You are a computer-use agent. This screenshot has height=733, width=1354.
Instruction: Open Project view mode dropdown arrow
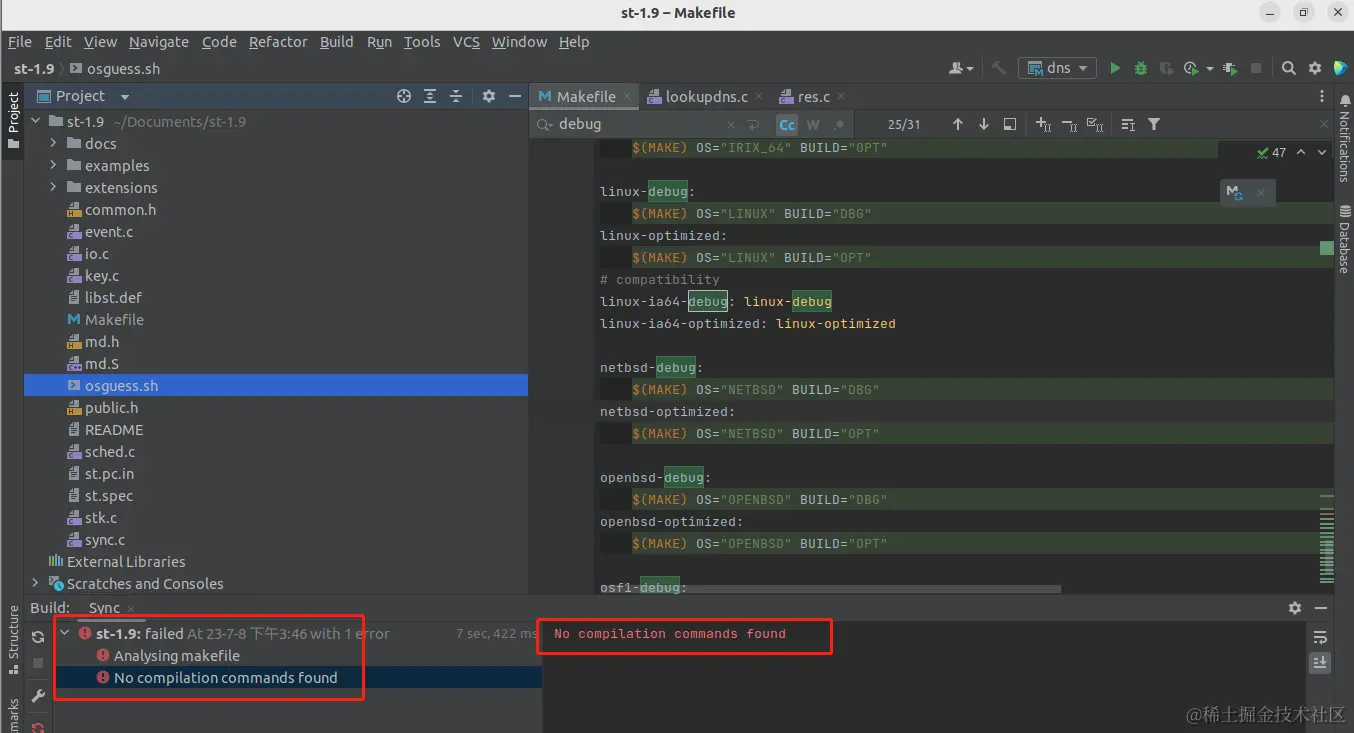(125, 97)
